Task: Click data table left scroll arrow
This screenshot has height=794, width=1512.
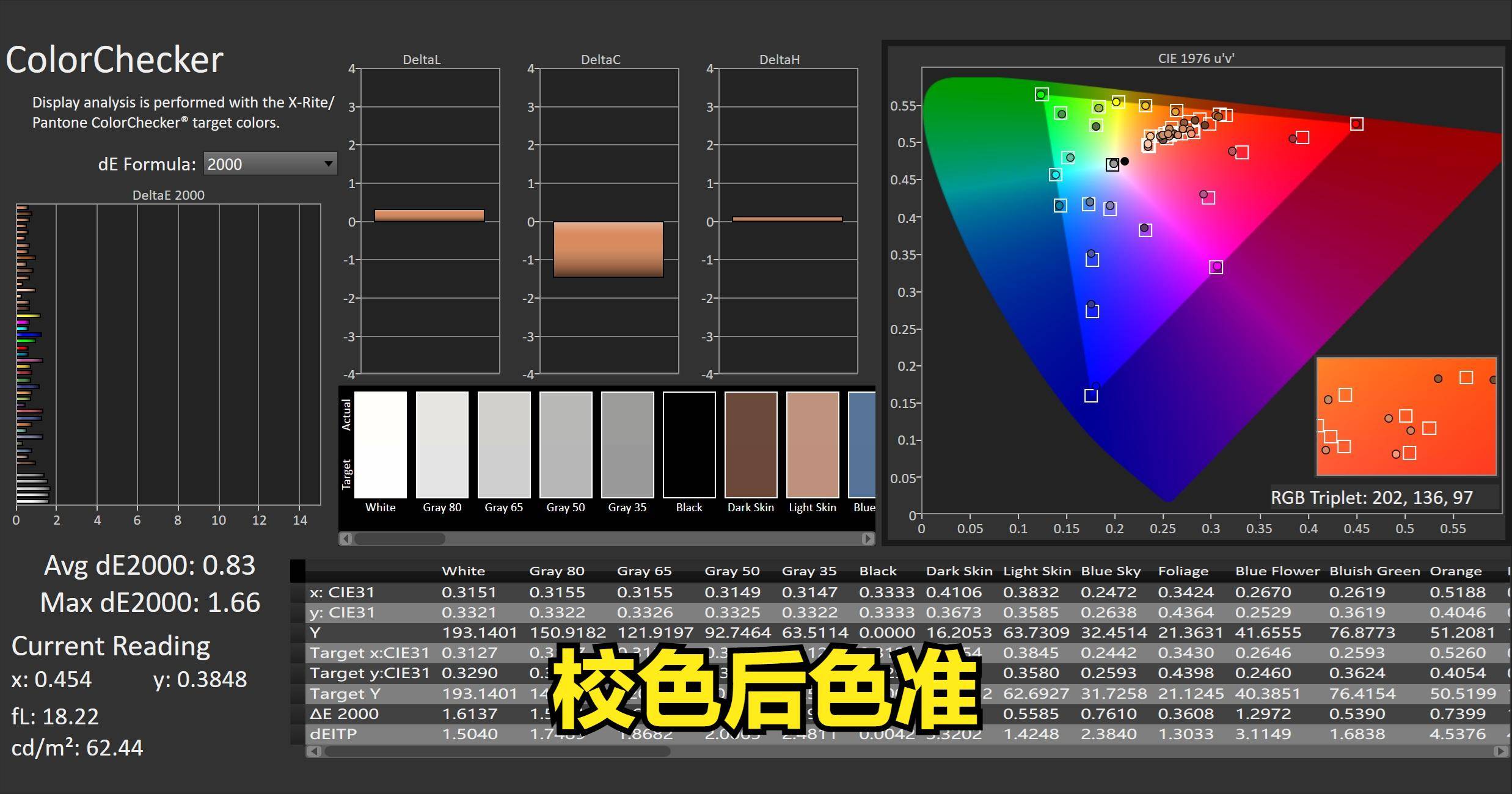Action: click(x=314, y=751)
